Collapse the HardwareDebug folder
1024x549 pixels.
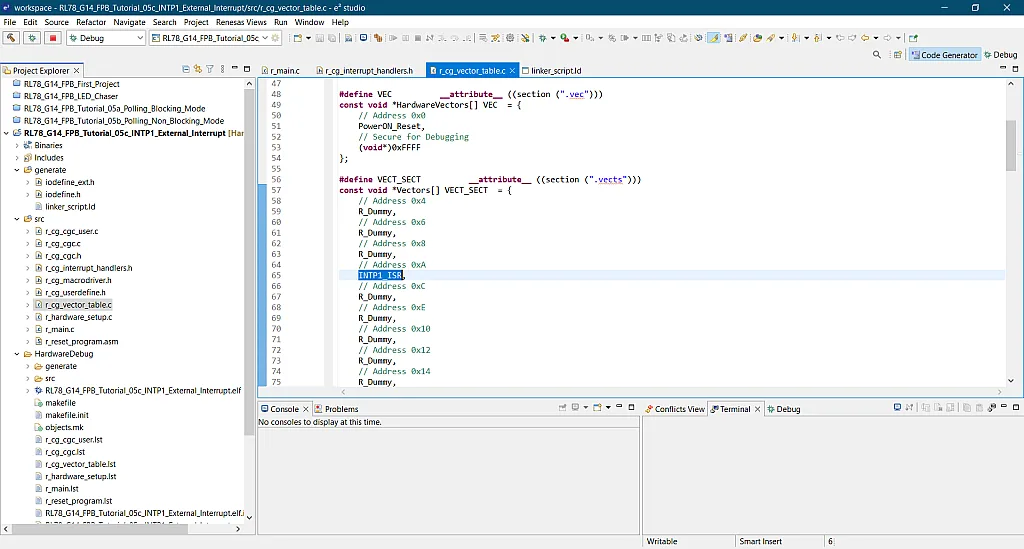(17, 354)
